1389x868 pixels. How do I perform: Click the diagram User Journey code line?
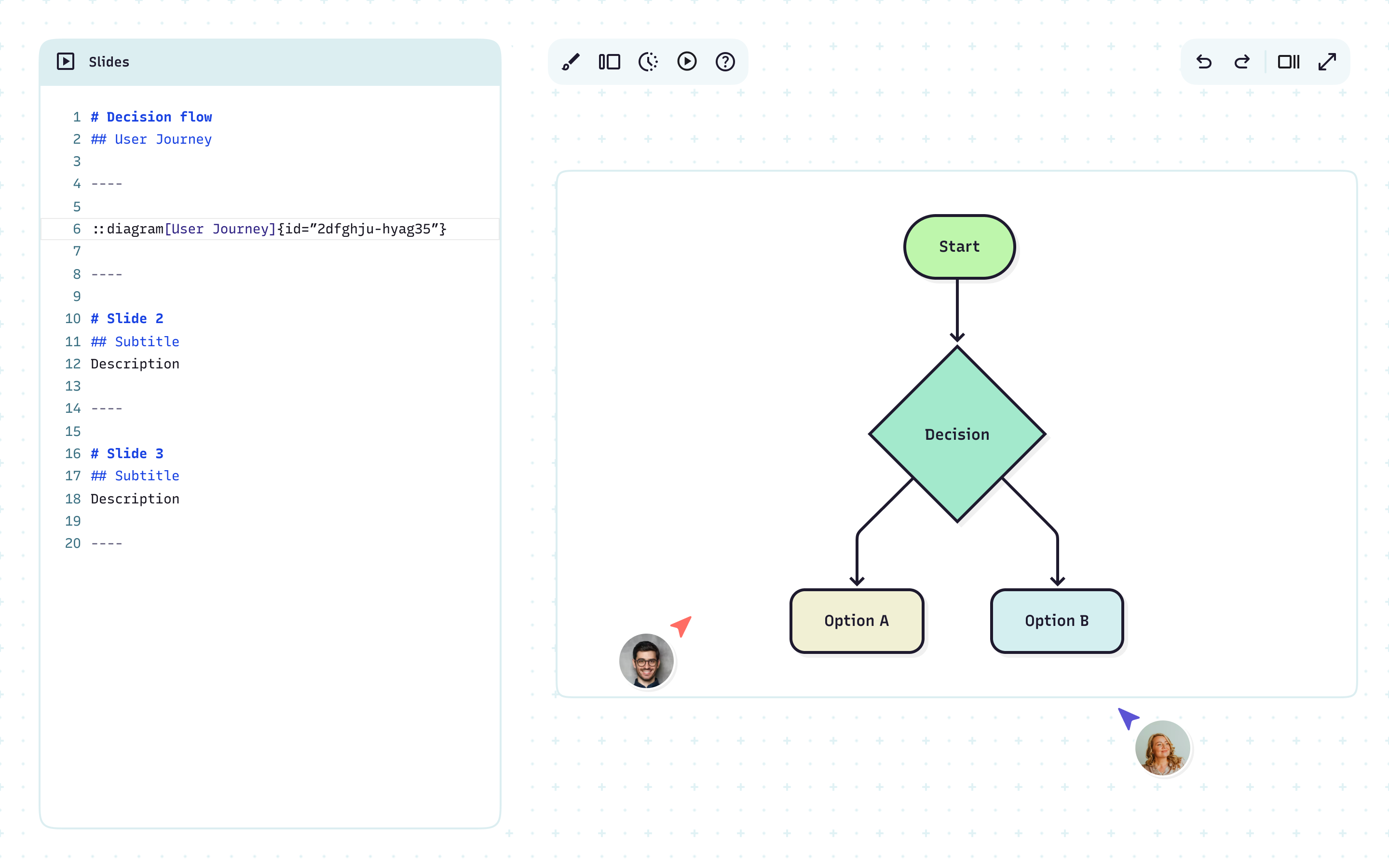tap(269, 229)
